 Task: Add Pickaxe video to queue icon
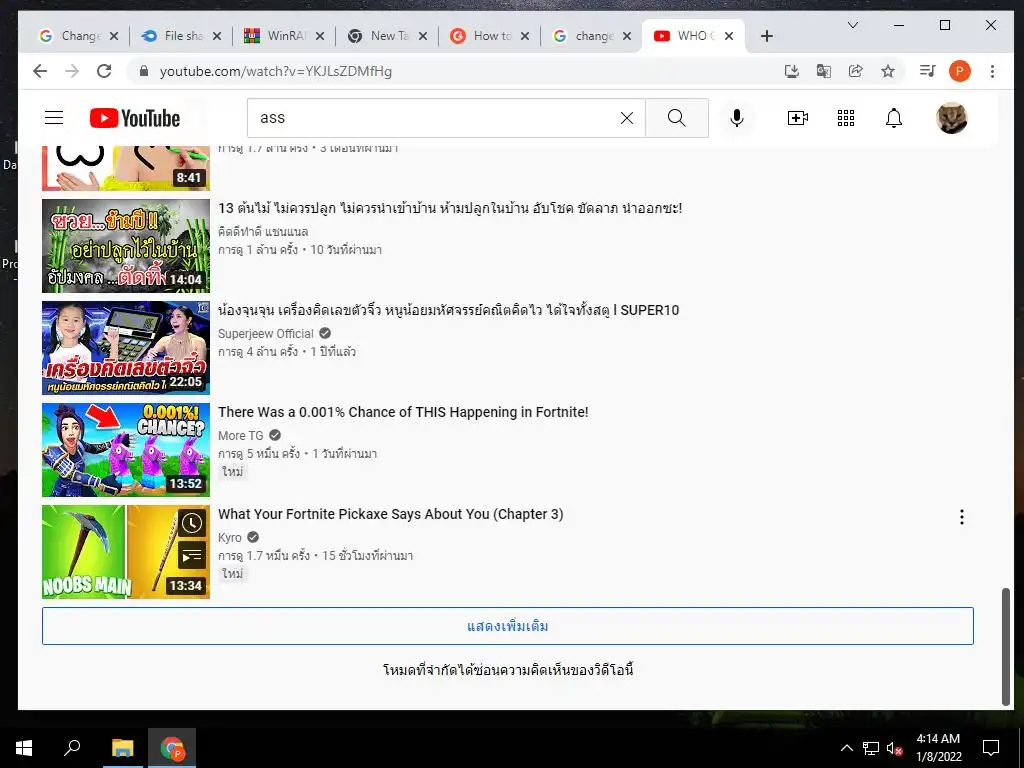[x=191, y=556]
